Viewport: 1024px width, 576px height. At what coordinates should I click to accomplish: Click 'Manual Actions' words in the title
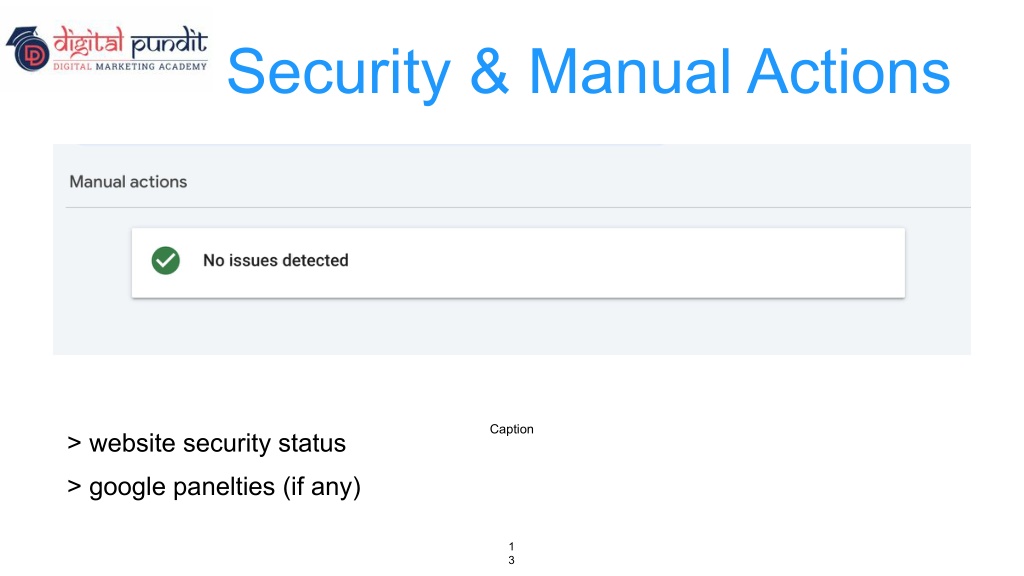pos(739,72)
